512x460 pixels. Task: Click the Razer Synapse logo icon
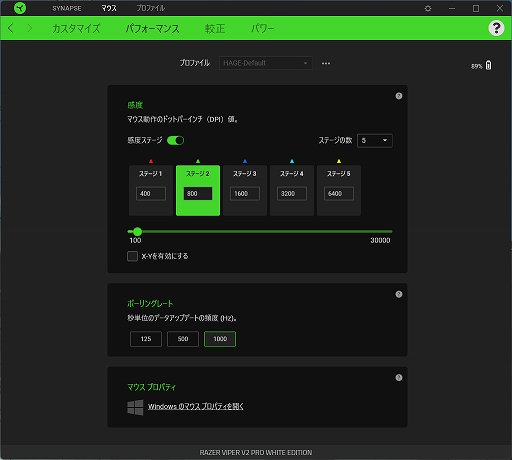pyautogui.click(x=20, y=8)
